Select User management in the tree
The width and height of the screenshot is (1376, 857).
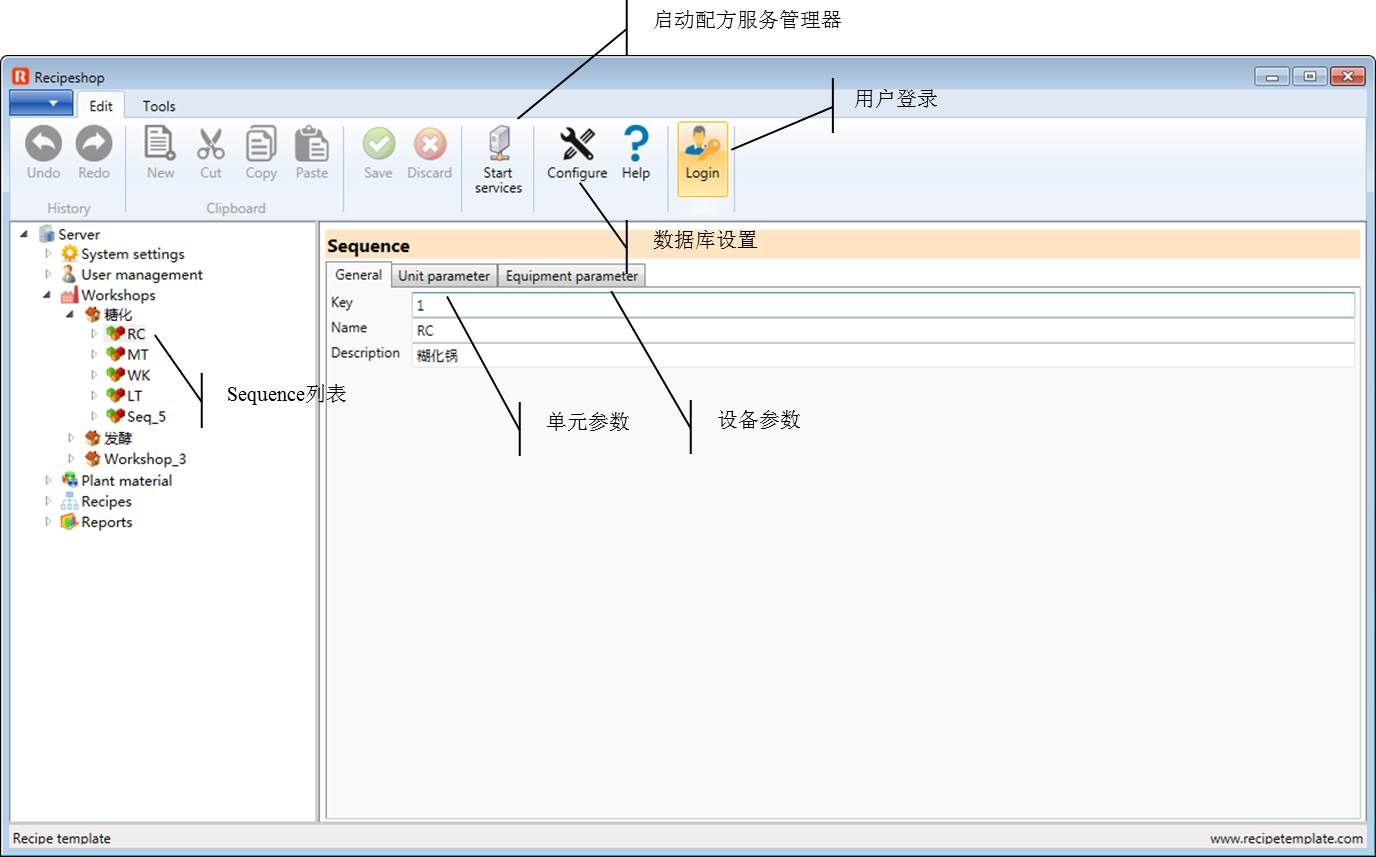tap(141, 274)
